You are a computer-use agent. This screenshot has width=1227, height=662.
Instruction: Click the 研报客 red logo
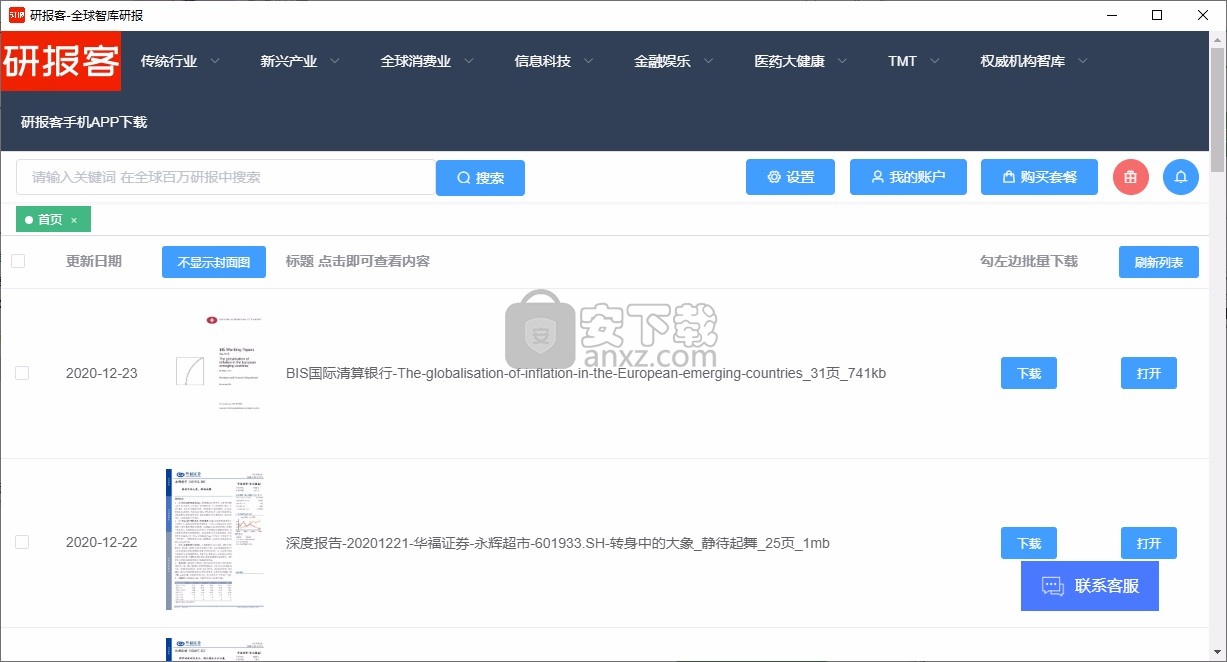[61, 61]
